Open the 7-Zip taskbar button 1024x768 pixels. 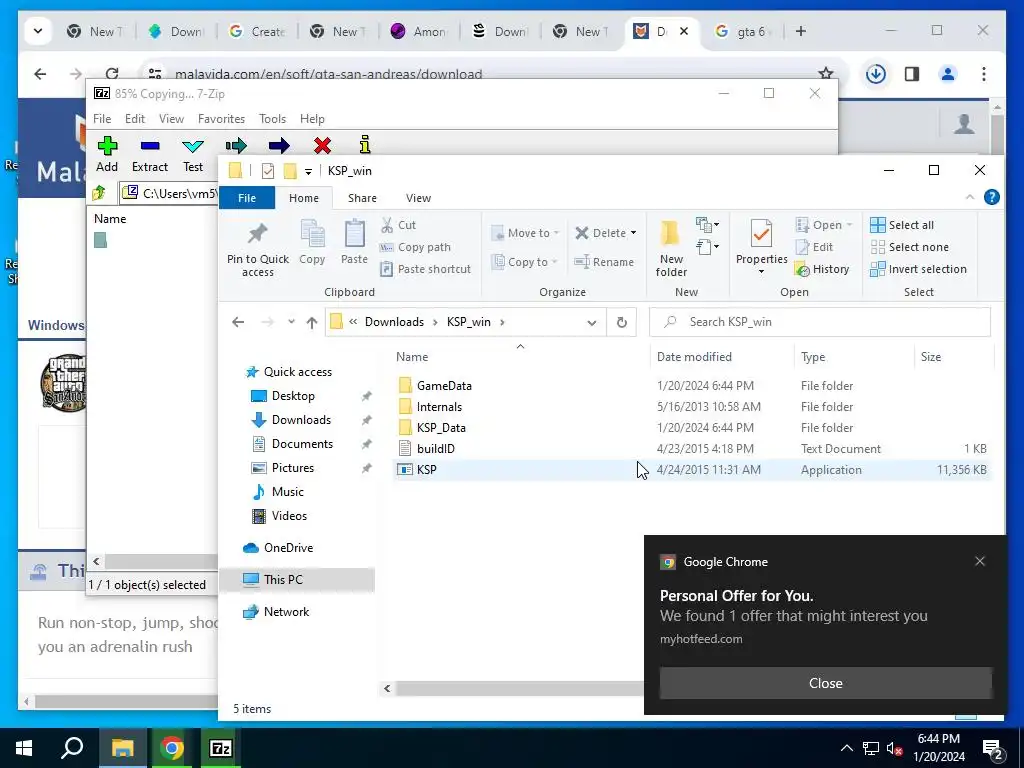[221, 748]
